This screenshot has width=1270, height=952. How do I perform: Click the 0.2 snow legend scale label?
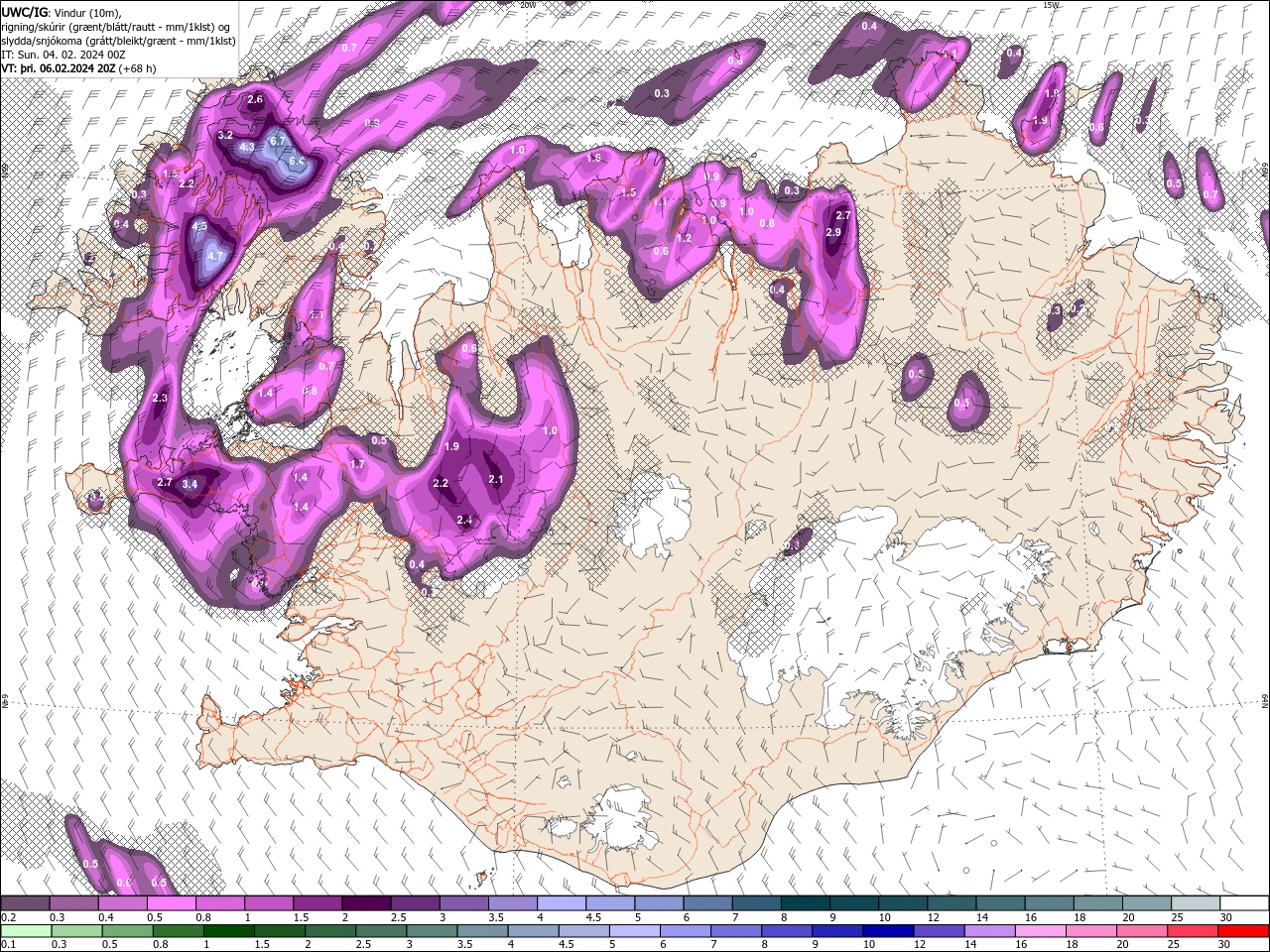pos(8,917)
